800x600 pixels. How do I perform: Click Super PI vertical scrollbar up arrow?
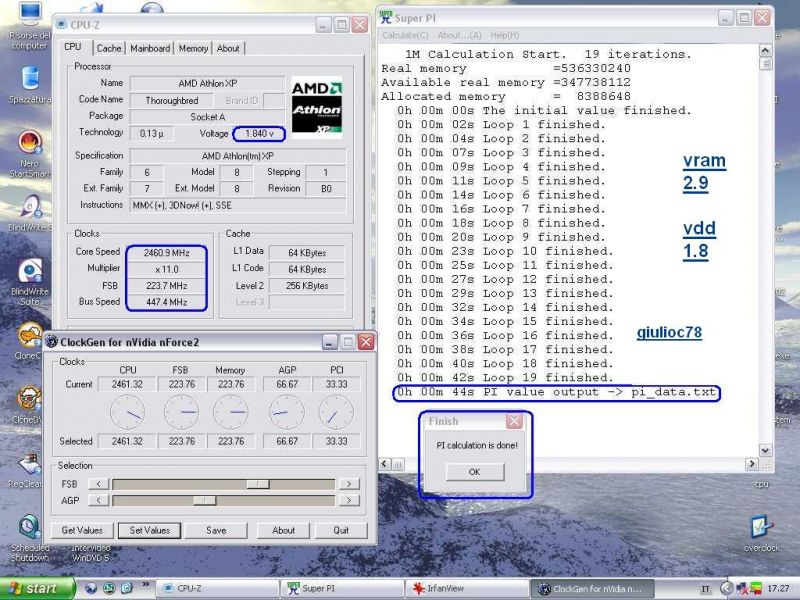tap(765, 50)
